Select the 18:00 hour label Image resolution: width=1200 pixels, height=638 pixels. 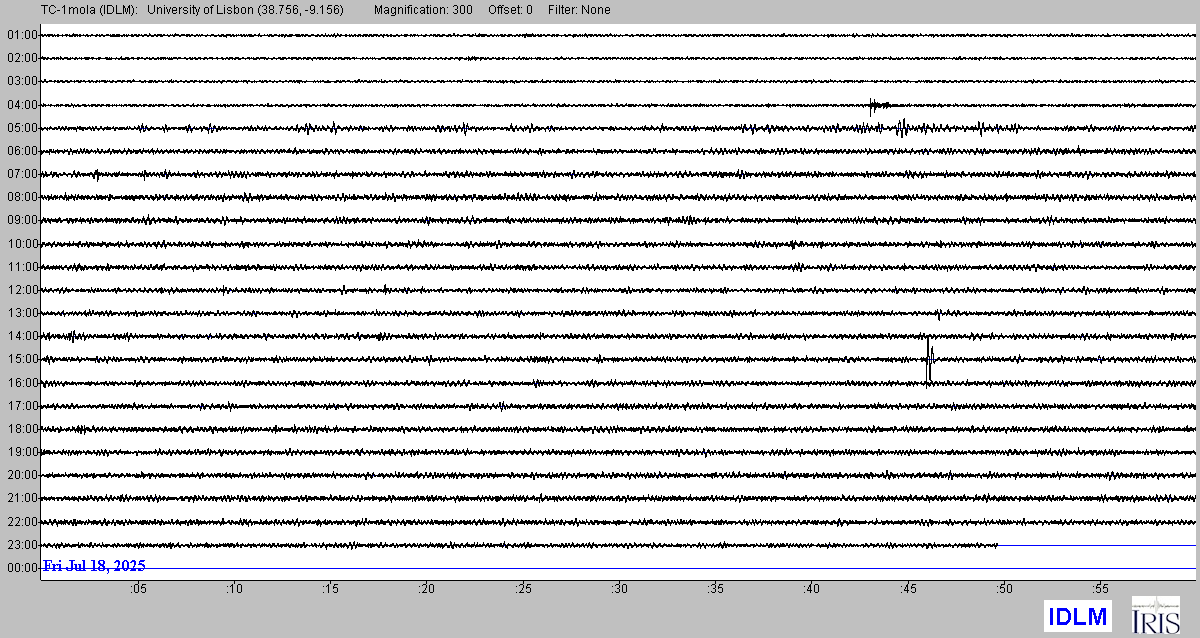[22, 429]
